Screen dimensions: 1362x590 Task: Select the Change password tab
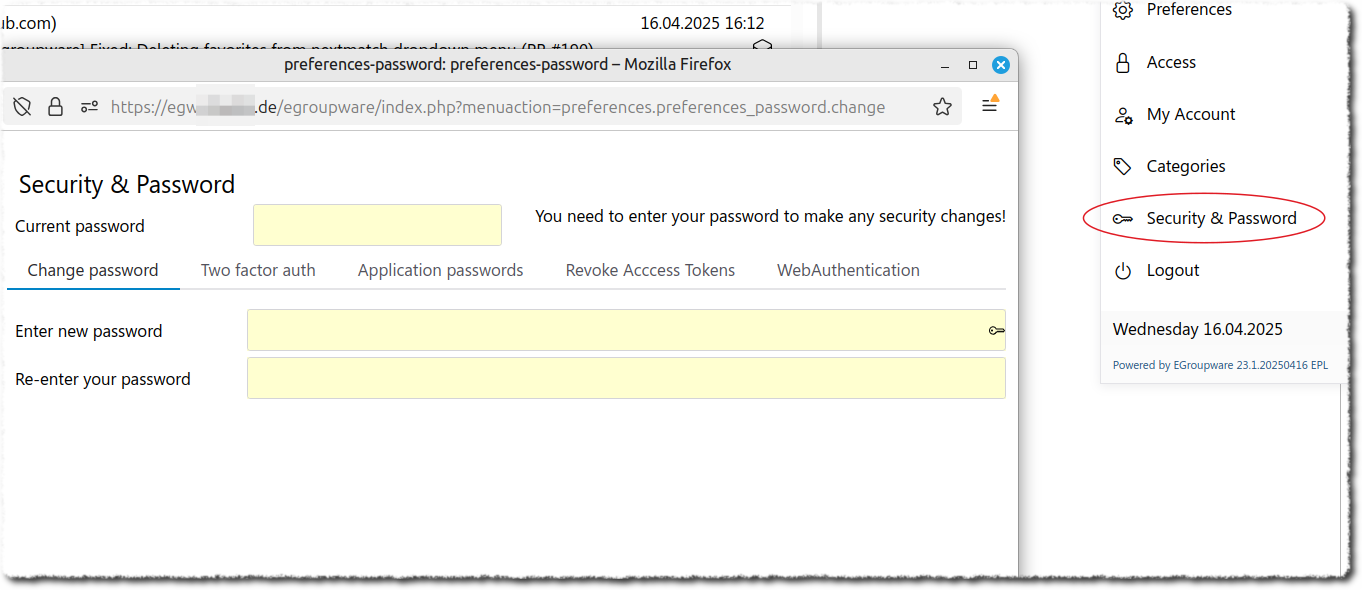click(x=93, y=270)
